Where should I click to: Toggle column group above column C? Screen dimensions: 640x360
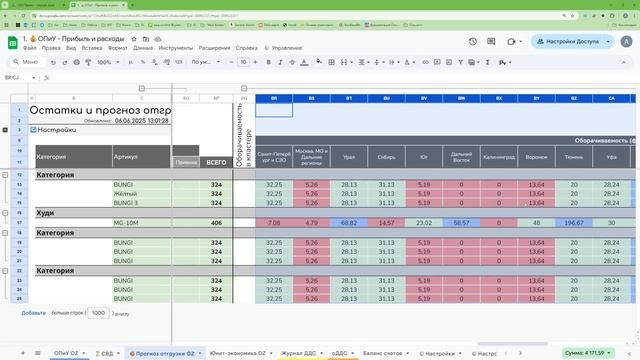[142, 88]
